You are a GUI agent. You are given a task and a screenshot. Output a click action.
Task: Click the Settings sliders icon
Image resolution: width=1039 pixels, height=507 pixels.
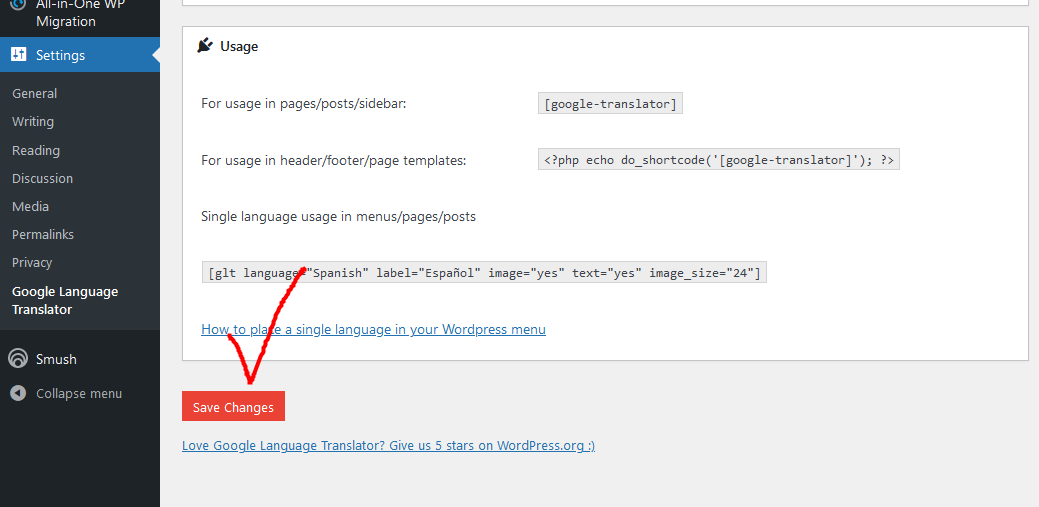click(x=18, y=55)
